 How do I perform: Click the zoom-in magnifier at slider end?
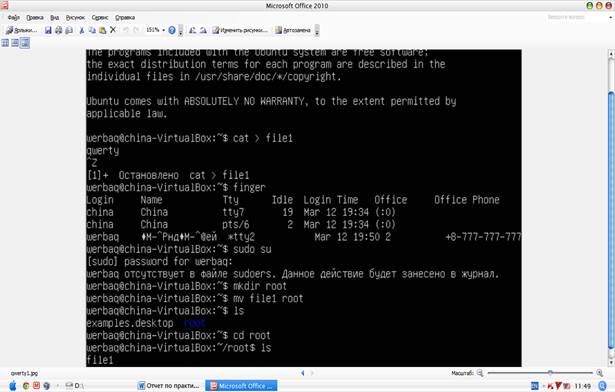[x=600, y=373]
